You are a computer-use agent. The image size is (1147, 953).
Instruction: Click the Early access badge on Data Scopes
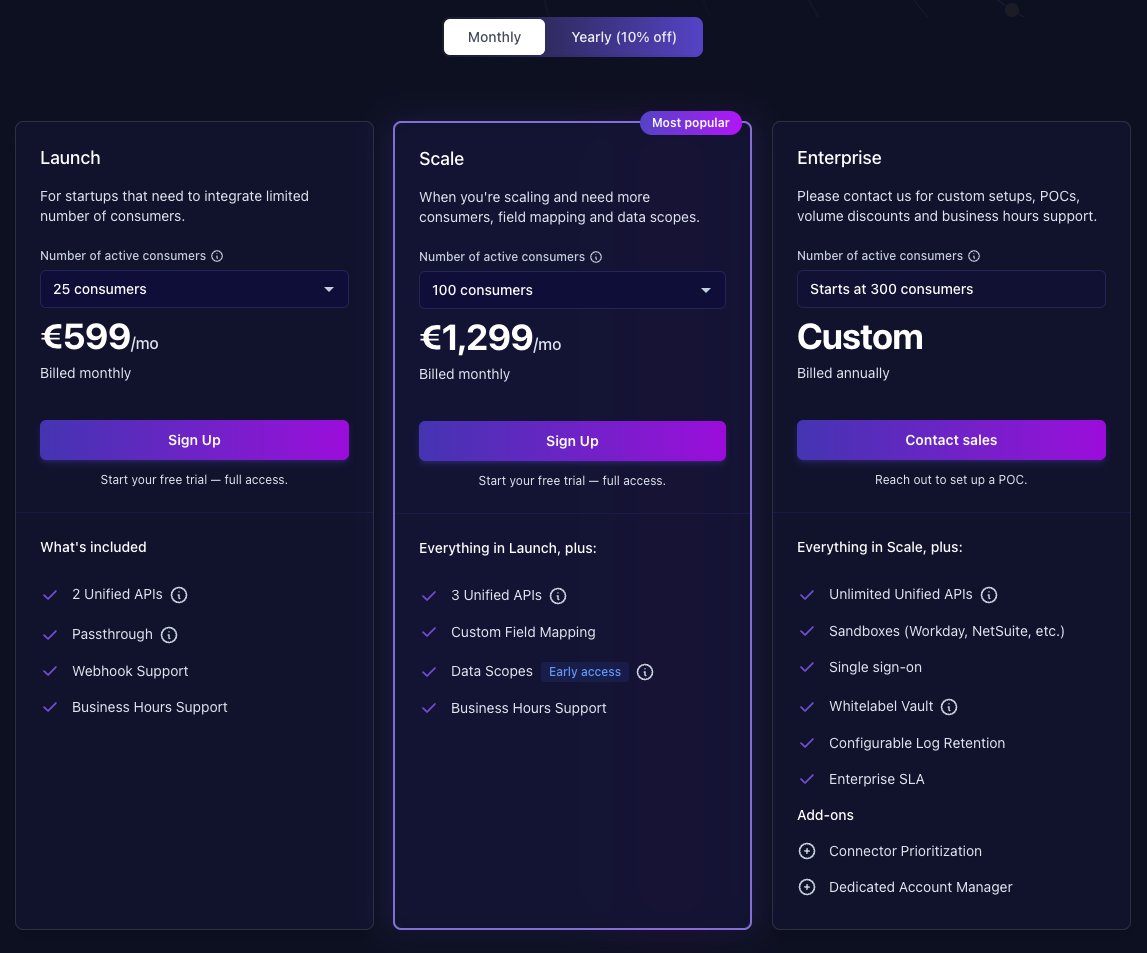click(584, 671)
